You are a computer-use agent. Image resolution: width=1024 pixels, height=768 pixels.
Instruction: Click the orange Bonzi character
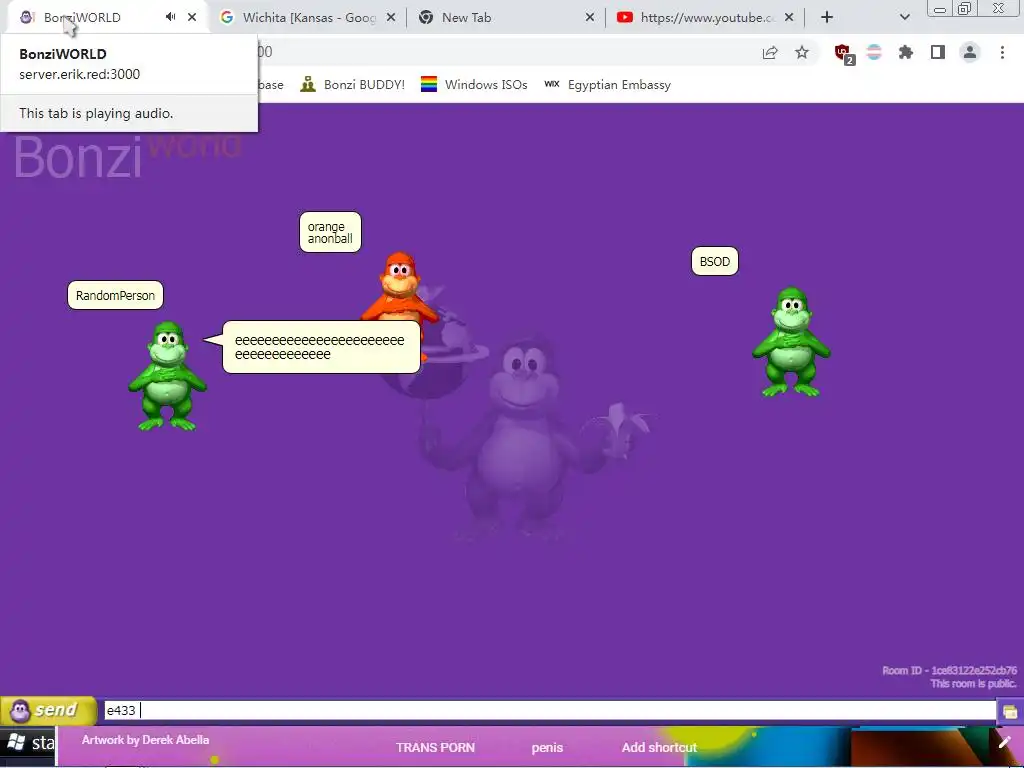399,287
